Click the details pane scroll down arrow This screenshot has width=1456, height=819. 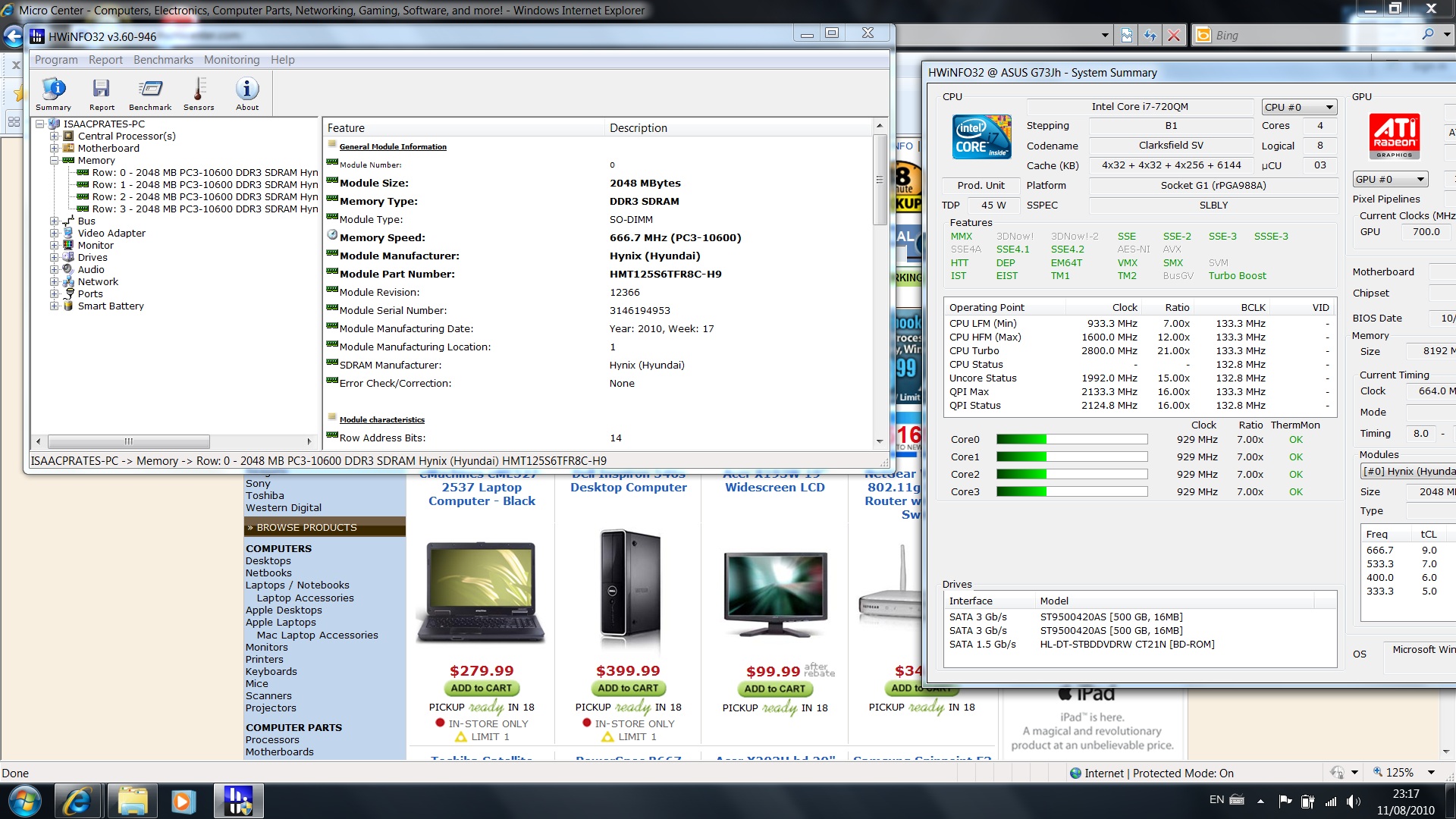click(x=880, y=441)
